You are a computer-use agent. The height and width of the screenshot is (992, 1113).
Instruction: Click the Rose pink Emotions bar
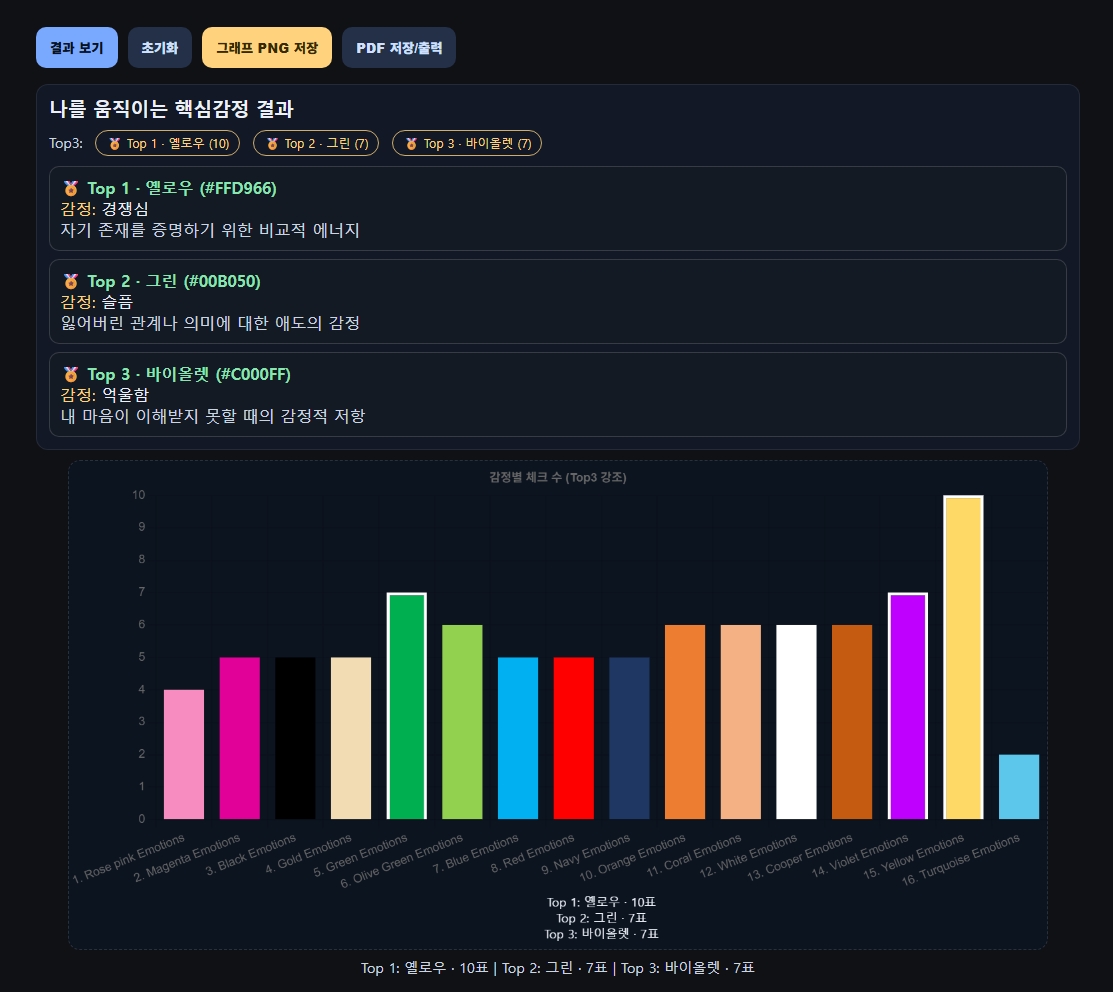coord(184,754)
